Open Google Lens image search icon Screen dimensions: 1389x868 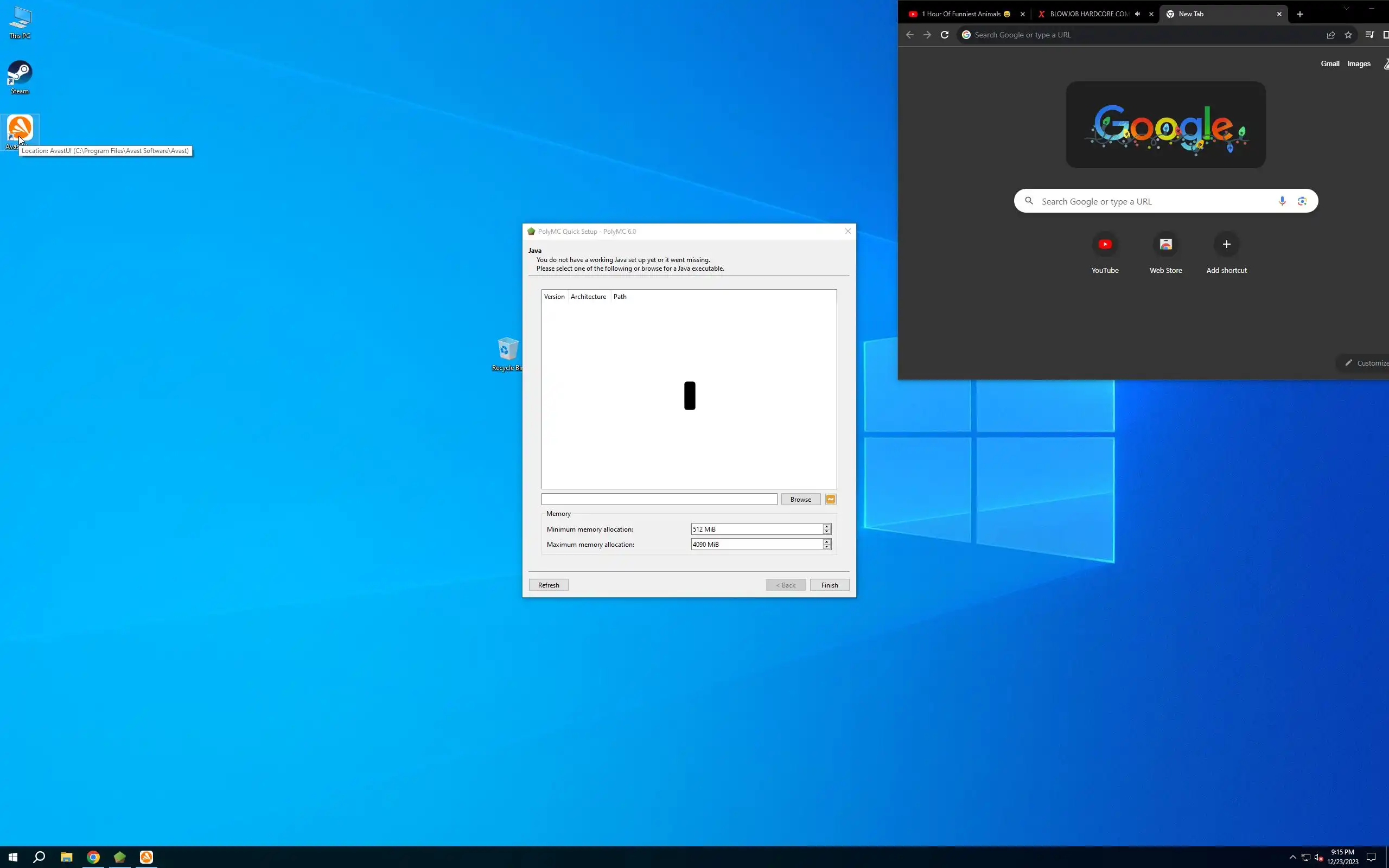click(x=1302, y=201)
